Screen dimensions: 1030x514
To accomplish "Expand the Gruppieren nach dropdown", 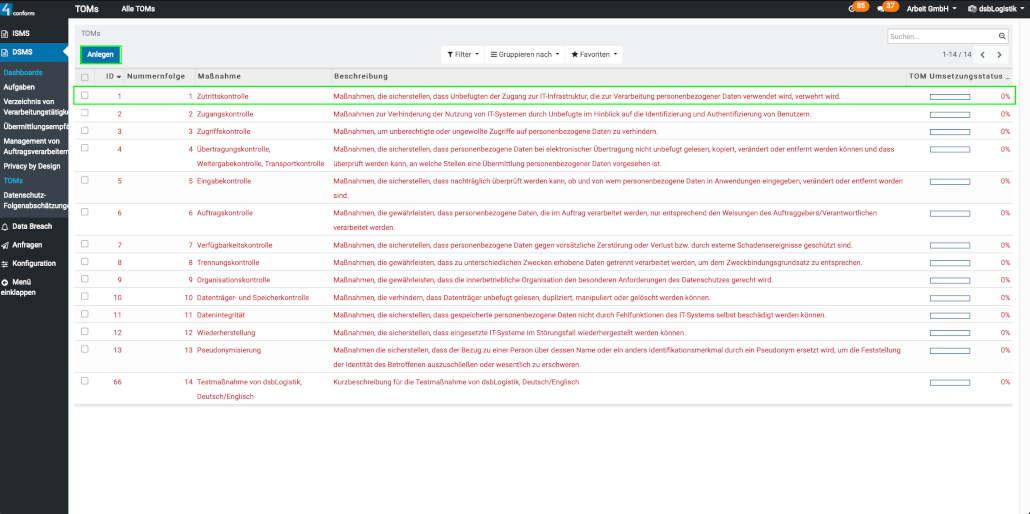I will point(525,54).
